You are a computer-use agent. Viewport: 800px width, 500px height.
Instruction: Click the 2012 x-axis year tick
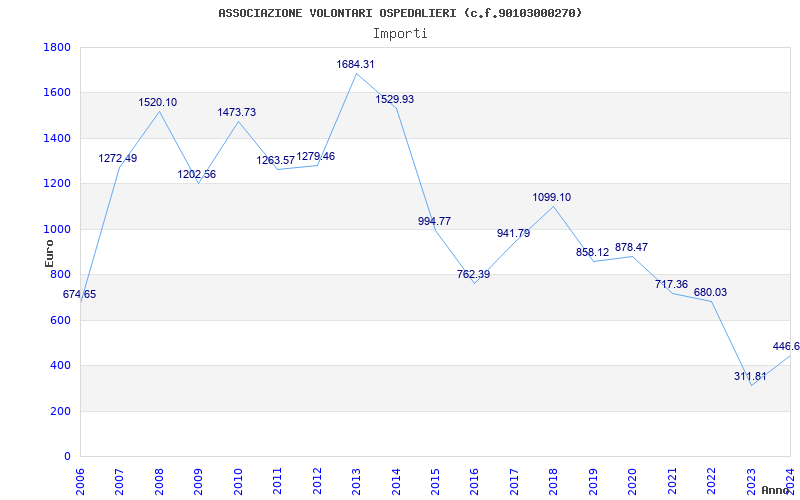click(317, 482)
